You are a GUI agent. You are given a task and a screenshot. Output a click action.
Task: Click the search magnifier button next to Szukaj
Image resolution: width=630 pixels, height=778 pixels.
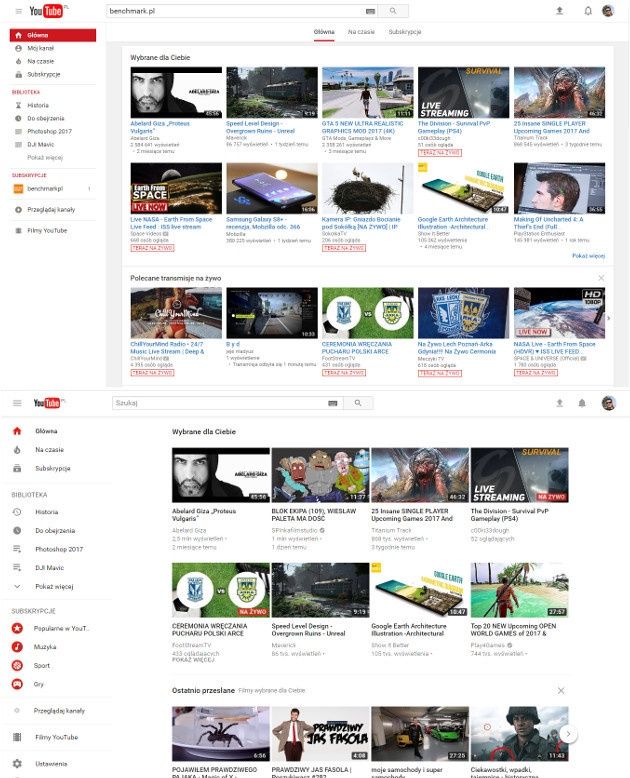[358, 403]
